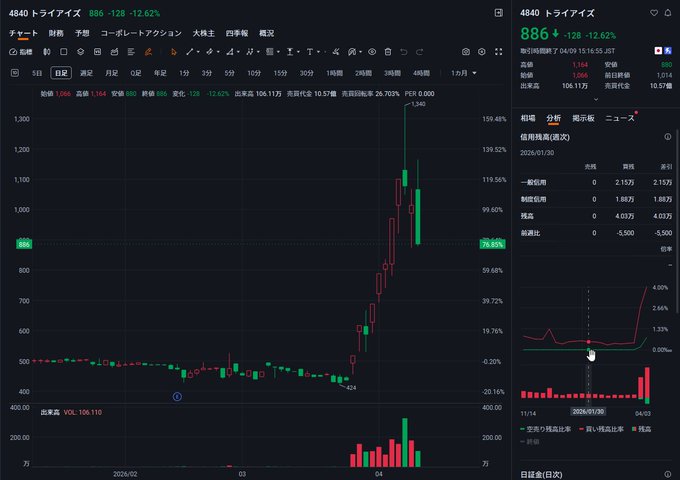Click the period settings icon left of 5日

15,73
